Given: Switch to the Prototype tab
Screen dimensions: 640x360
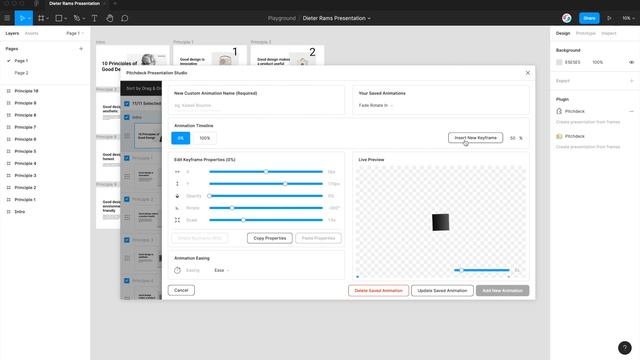Looking at the screenshot, I should click(586, 33).
